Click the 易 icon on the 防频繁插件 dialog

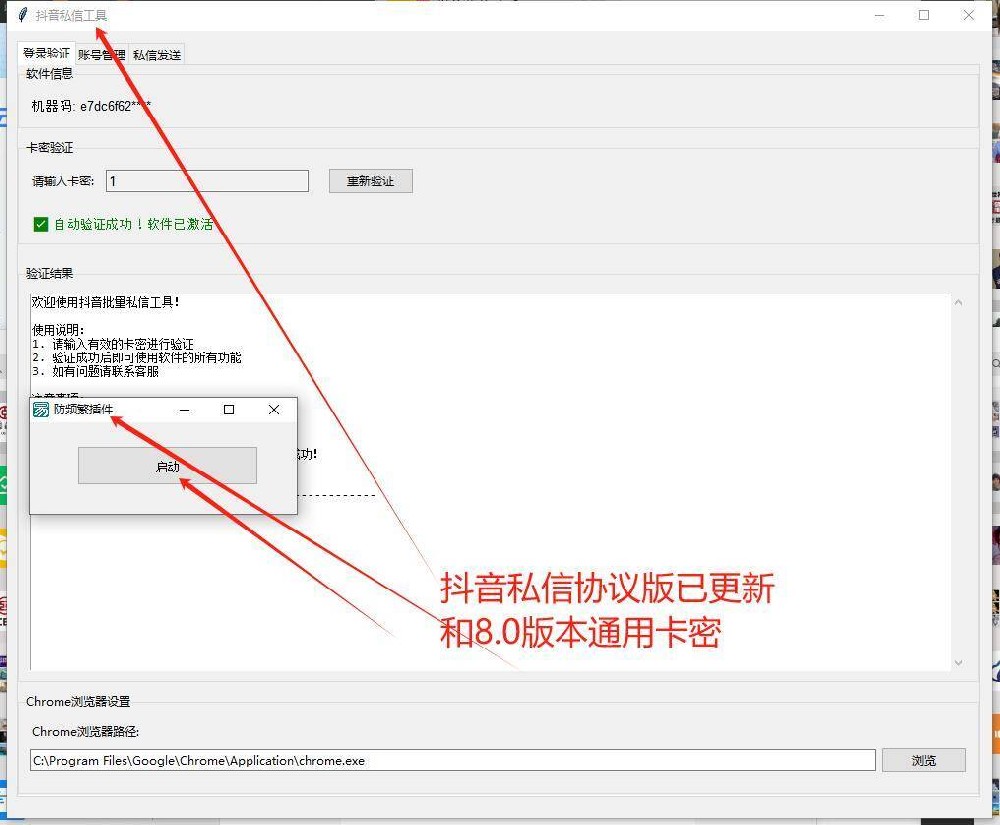[x=39, y=410]
